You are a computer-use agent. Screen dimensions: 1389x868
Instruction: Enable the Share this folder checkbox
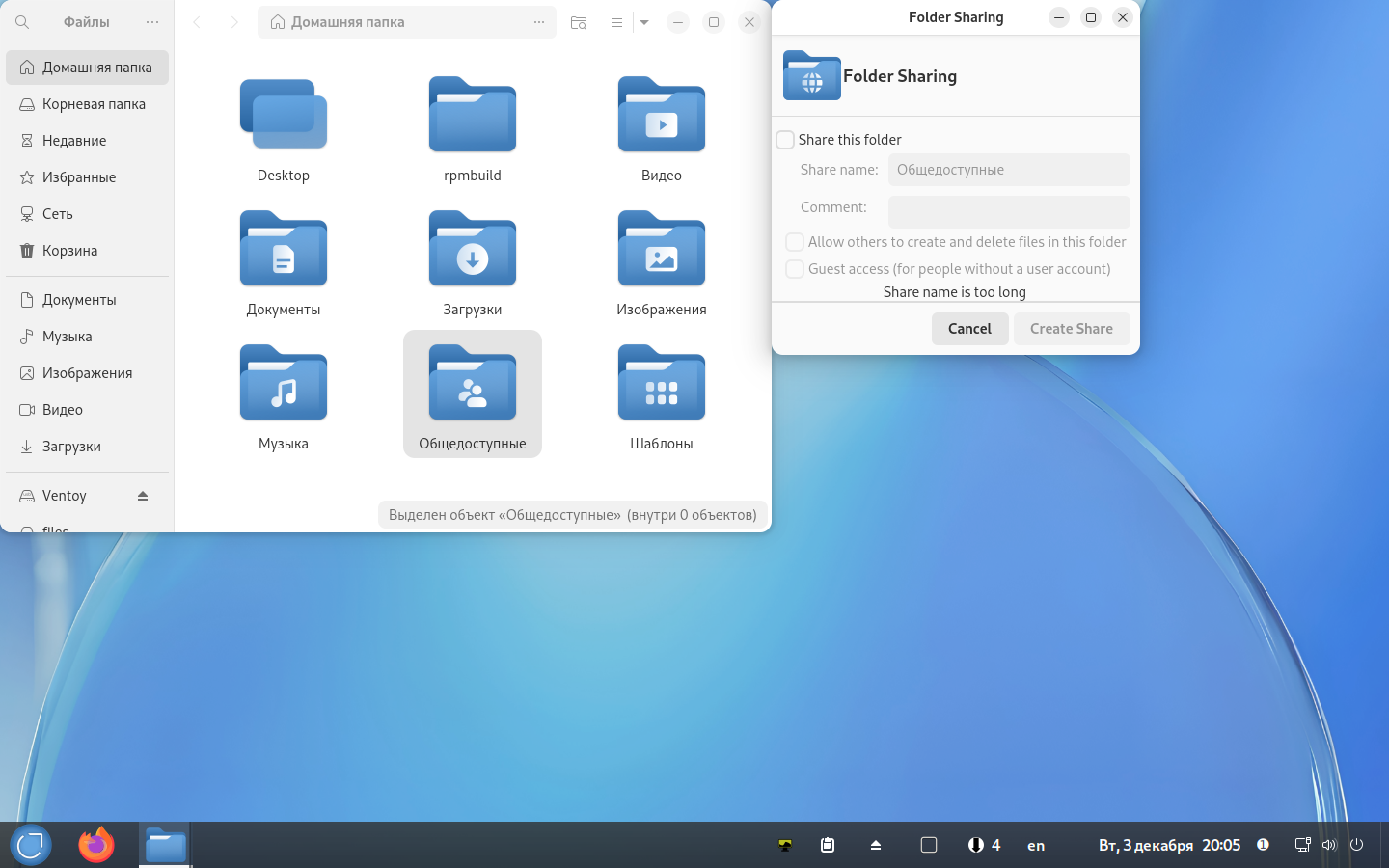pyautogui.click(x=786, y=140)
